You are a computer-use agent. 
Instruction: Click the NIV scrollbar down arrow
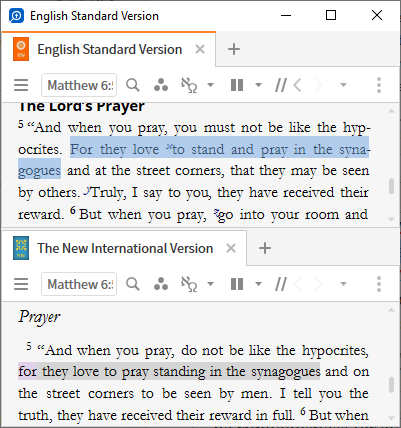click(392, 418)
